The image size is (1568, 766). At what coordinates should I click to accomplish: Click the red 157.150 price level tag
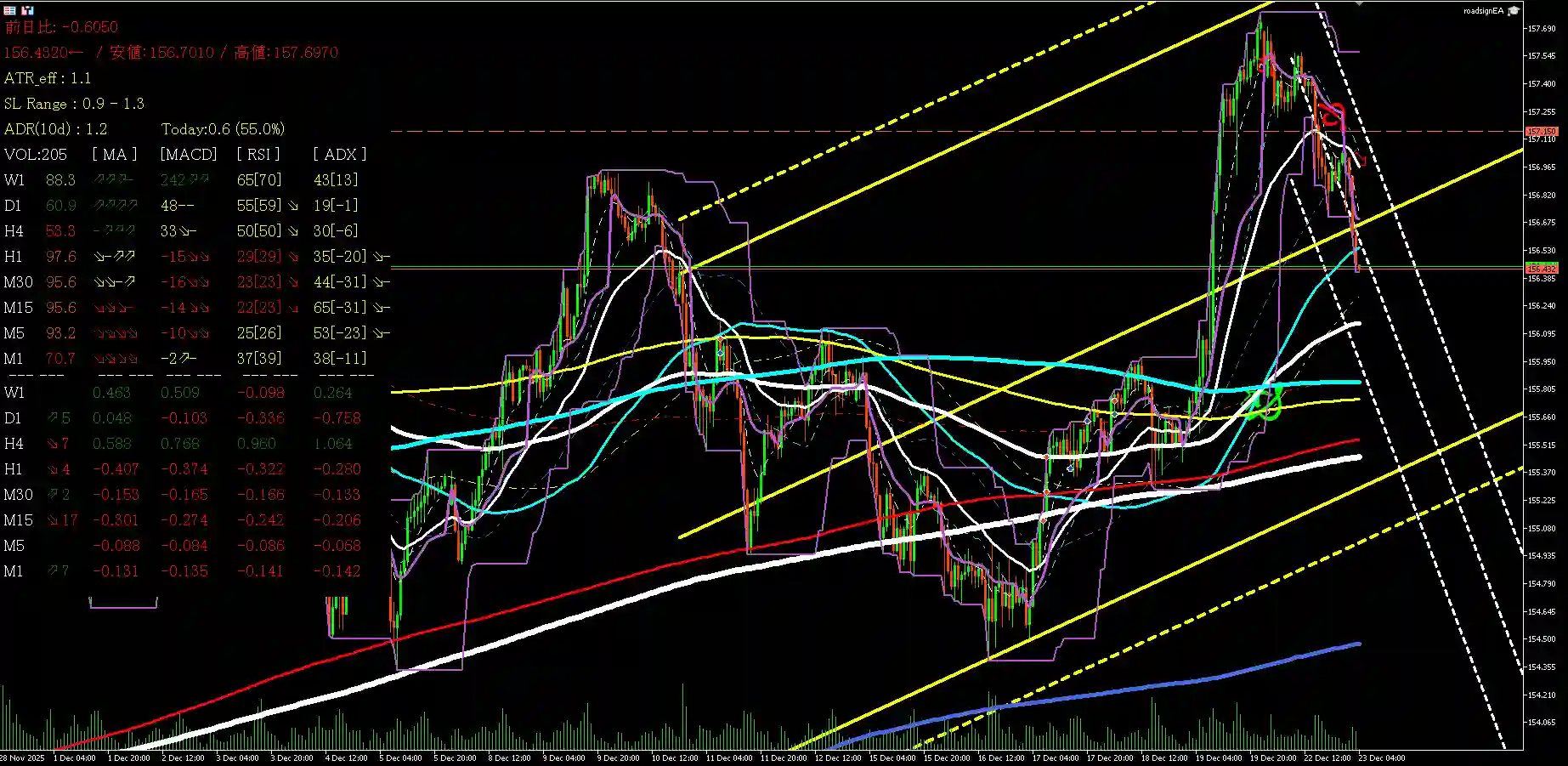point(1542,132)
